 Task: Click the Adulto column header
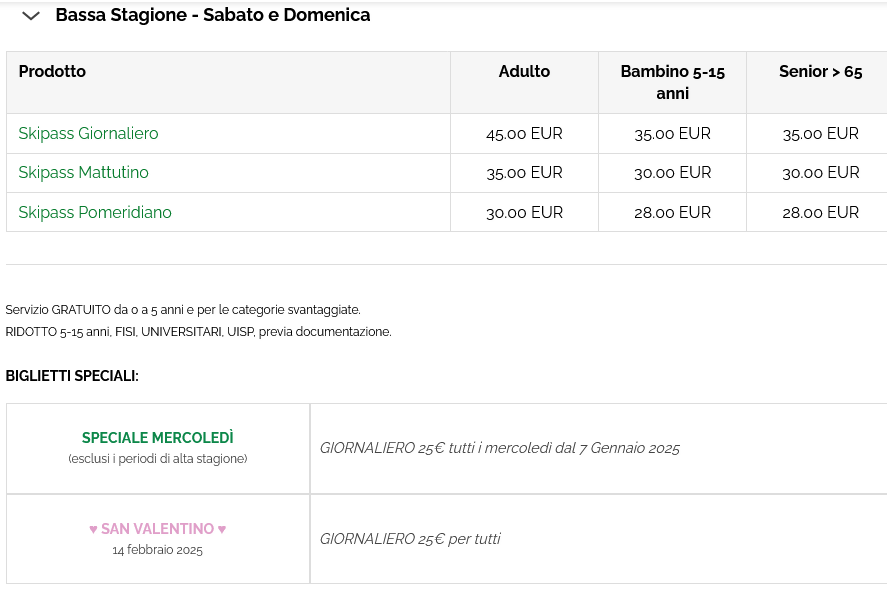pyautogui.click(x=524, y=71)
